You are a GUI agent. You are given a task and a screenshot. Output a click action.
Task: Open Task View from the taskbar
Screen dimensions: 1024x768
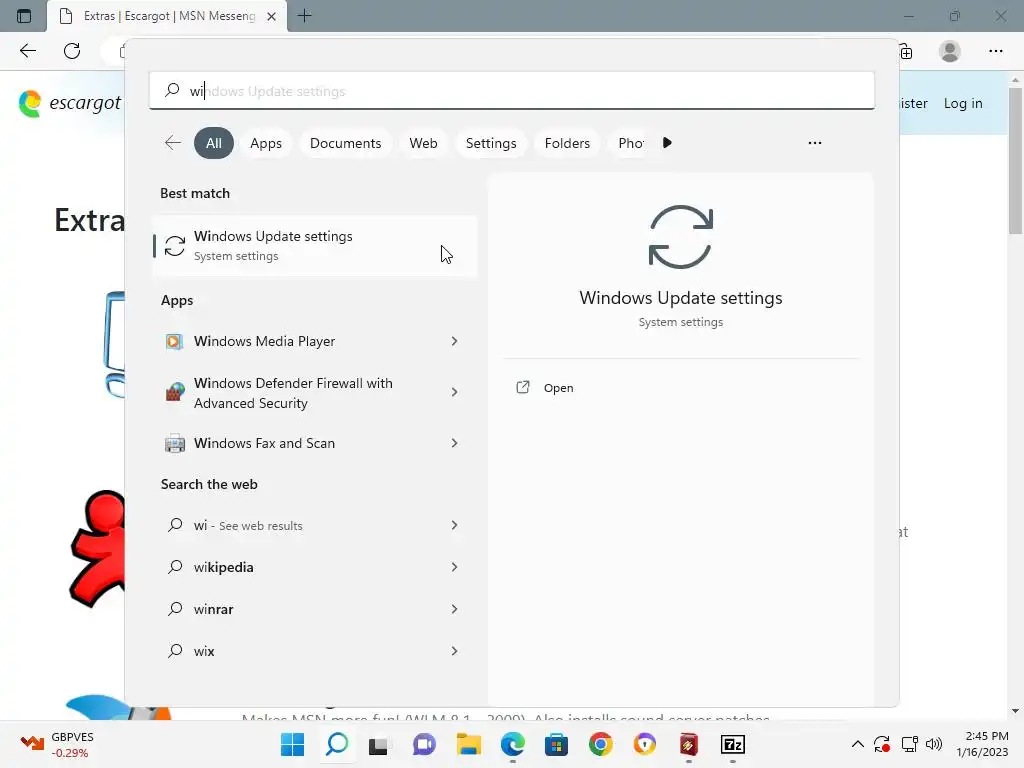pos(378,744)
